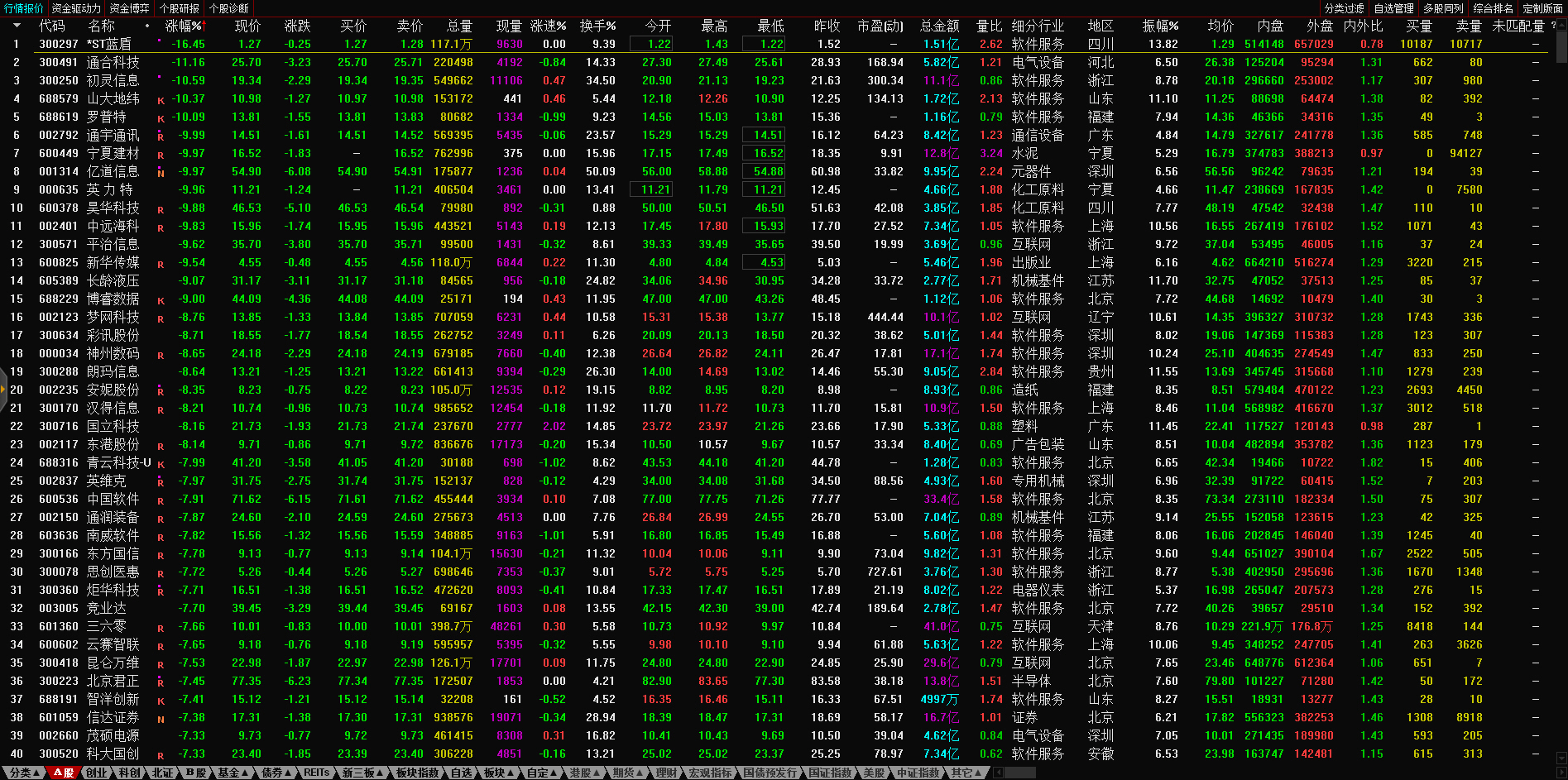Click the N marker beside 信达证券
Image resolution: width=1568 pixels, height=780 pixels.
pos(161,720)
